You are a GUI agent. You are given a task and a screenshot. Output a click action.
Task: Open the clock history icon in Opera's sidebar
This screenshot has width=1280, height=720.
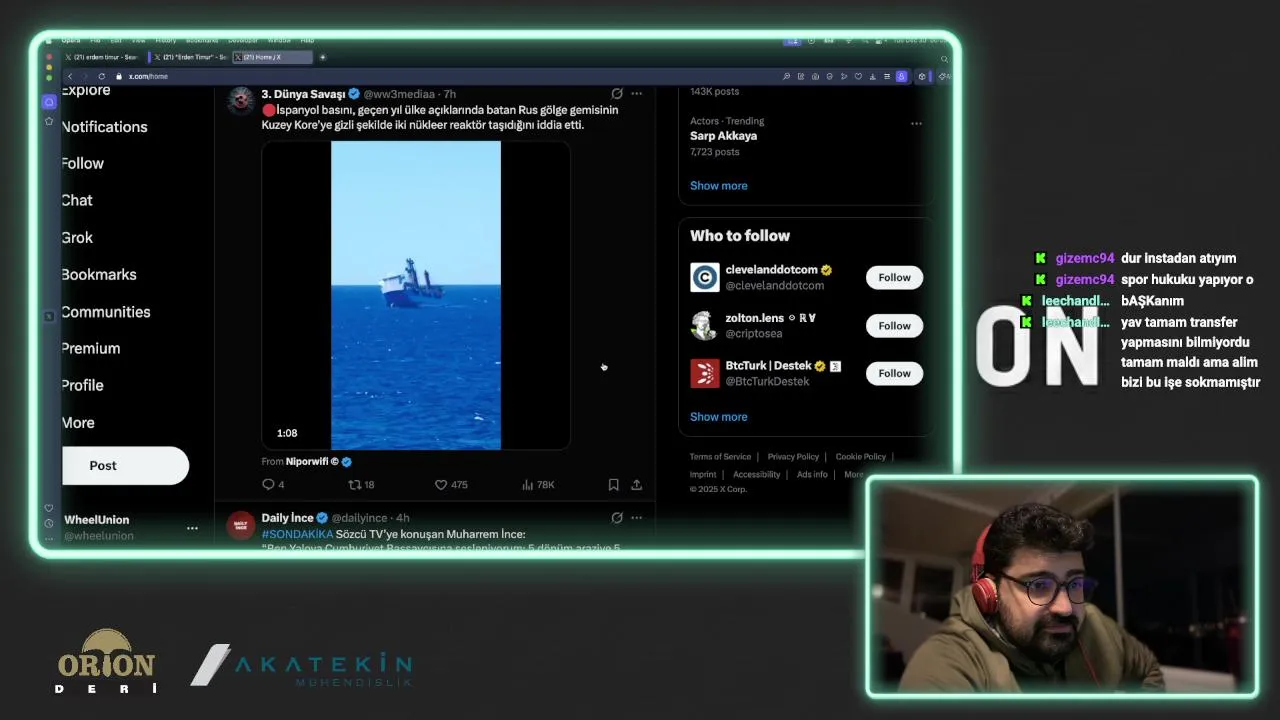pos(49,523)
